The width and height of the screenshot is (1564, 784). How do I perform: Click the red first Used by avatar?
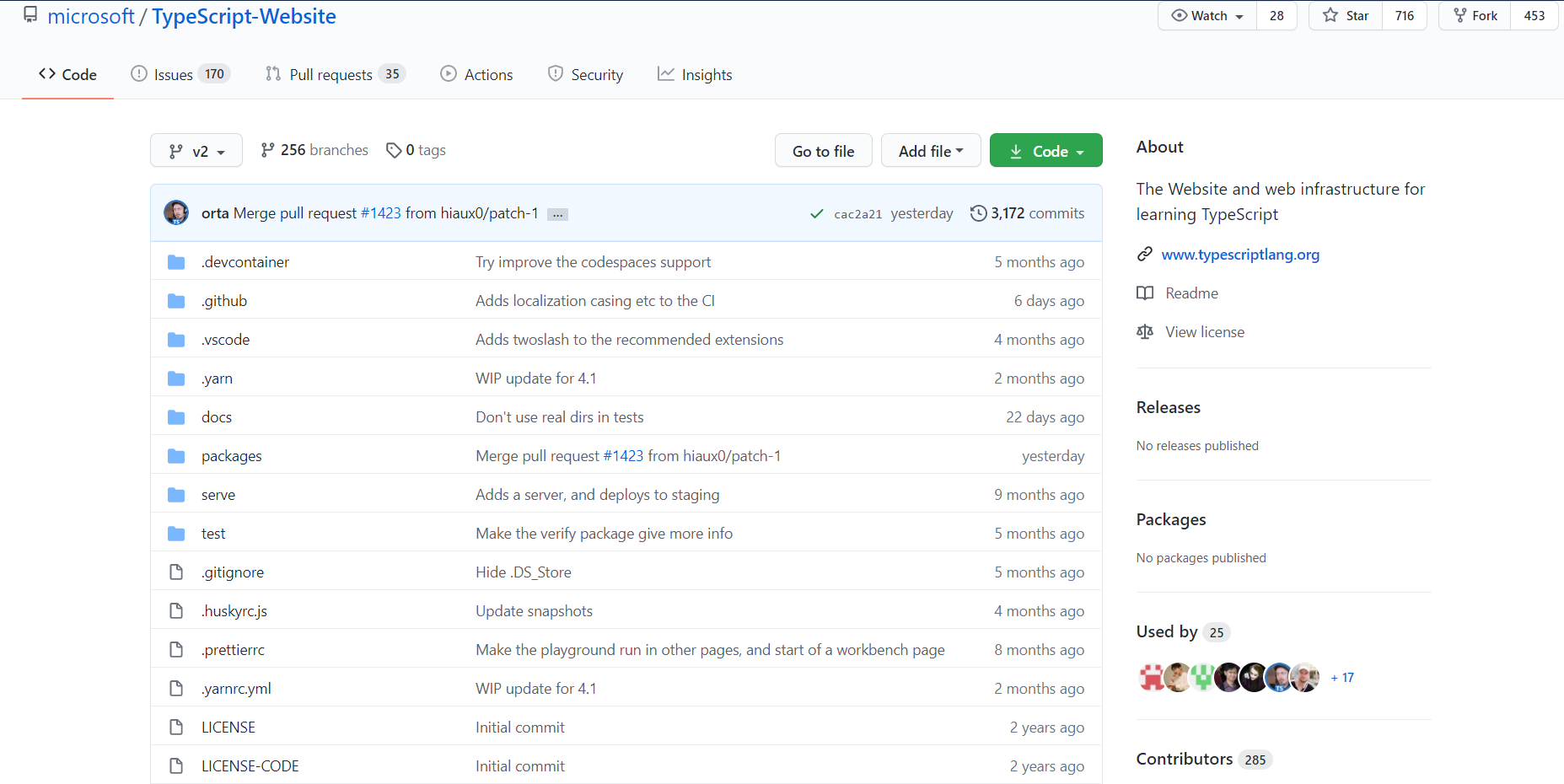click(1152, 677)
